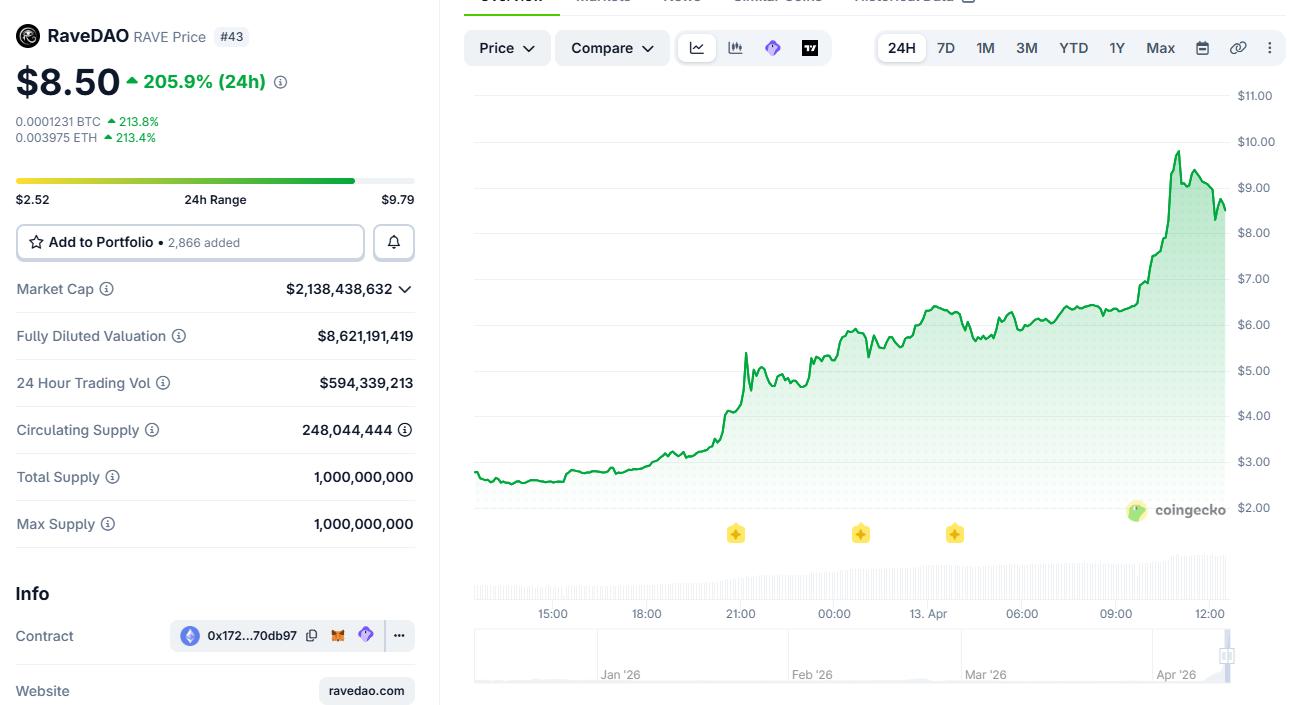Viewport: 1300px width, 705px height.
Task: Open the ravedao.com website link
Action: [367, 691]
